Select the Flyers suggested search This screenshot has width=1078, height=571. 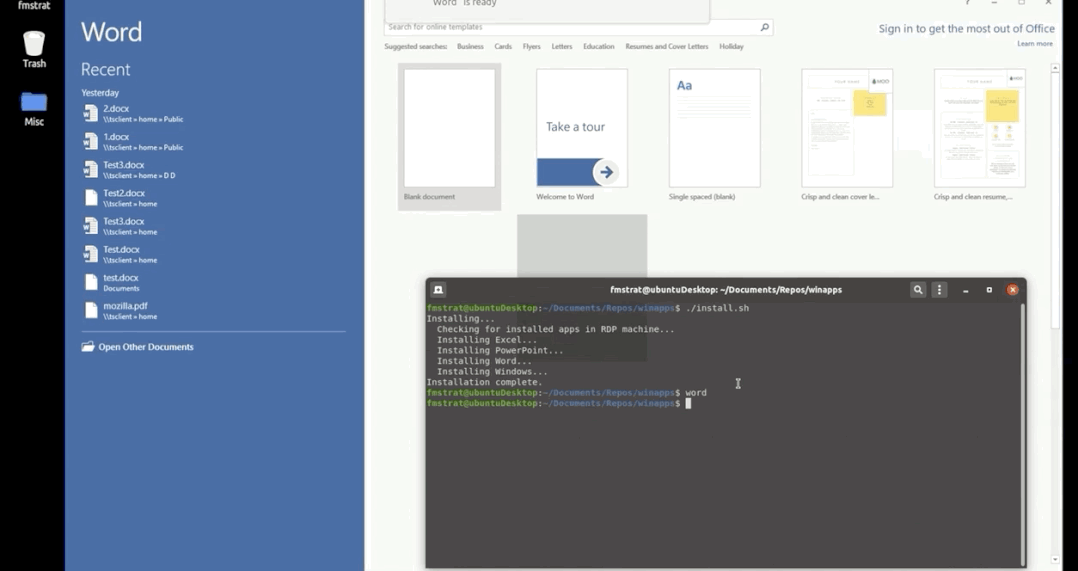[531, 47]
